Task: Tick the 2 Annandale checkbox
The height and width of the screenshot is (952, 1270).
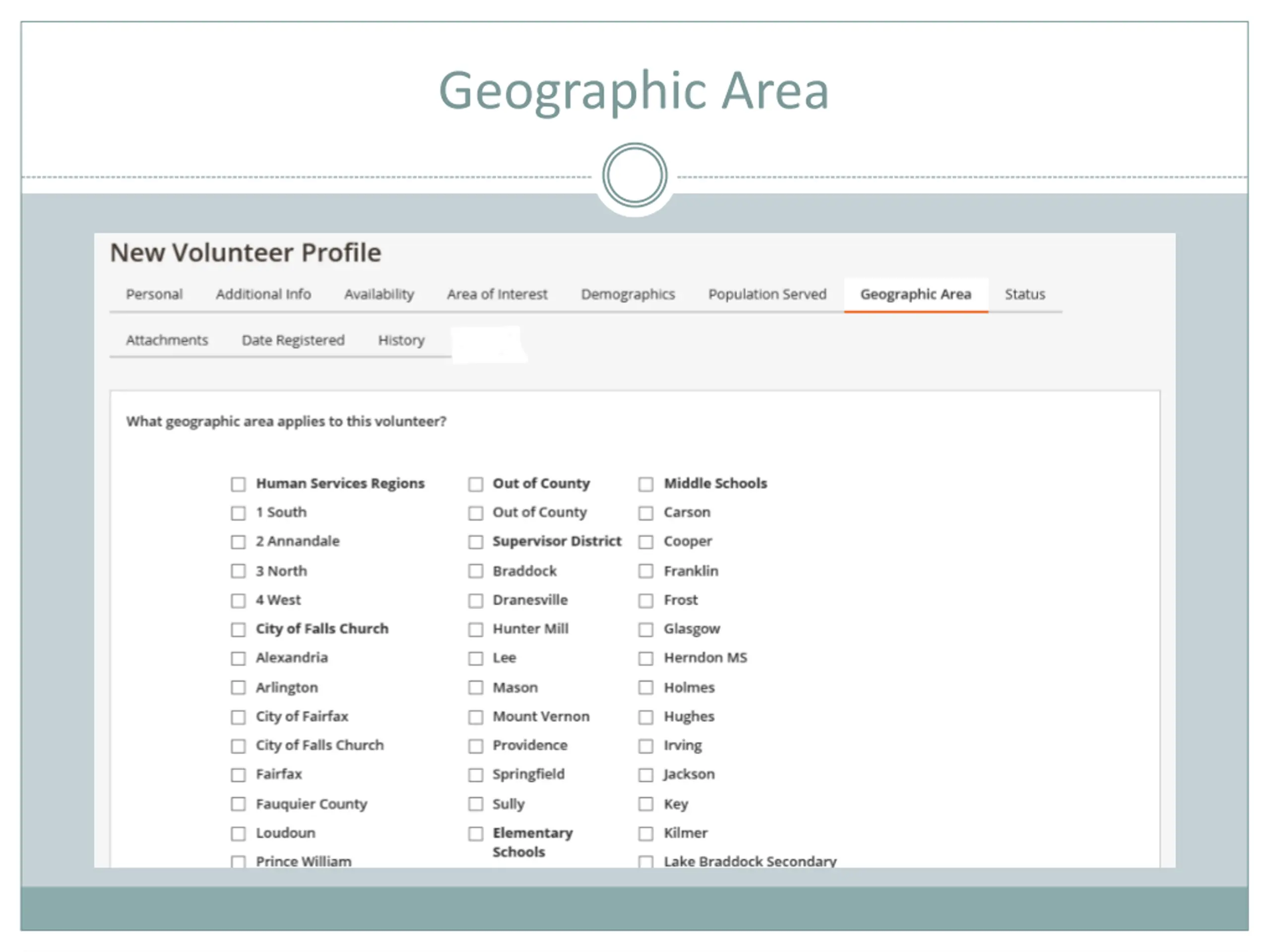Action: click(238, 542)
